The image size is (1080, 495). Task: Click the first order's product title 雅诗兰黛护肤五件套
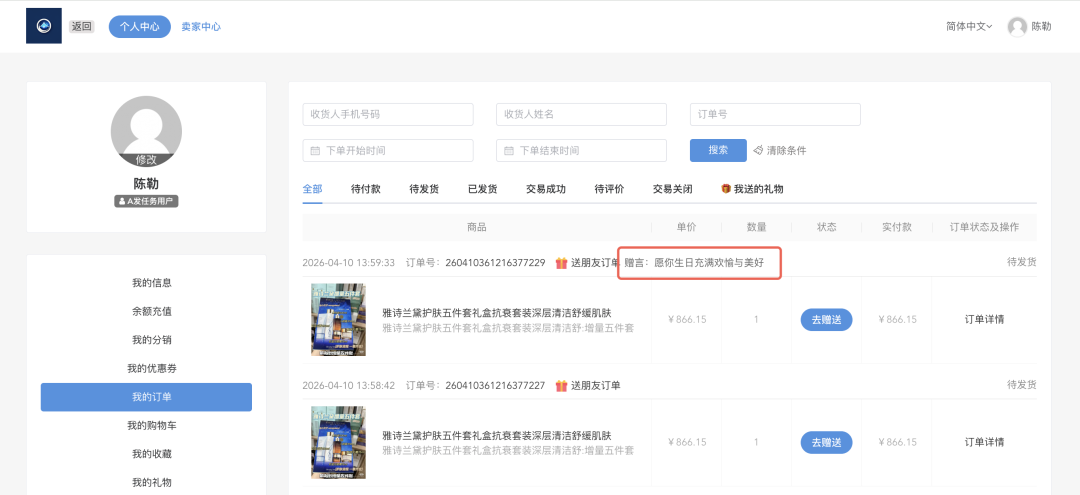[x=497, y=313]
